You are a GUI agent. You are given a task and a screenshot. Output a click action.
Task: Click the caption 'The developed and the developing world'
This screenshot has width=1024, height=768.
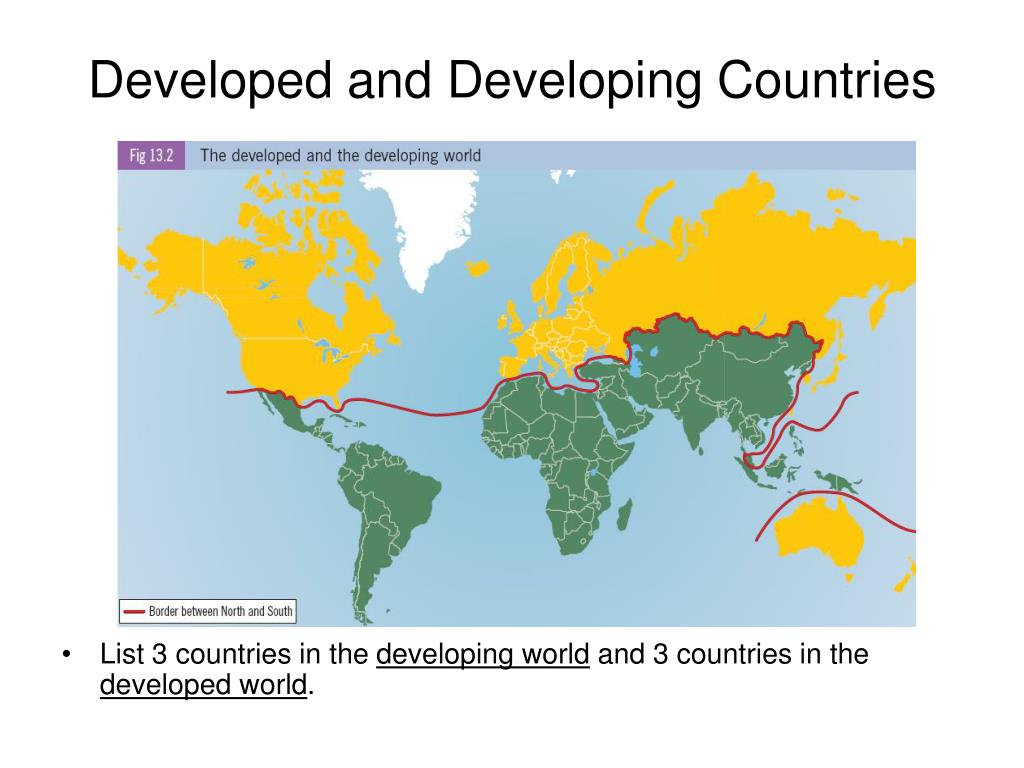[x=340, y=155]
